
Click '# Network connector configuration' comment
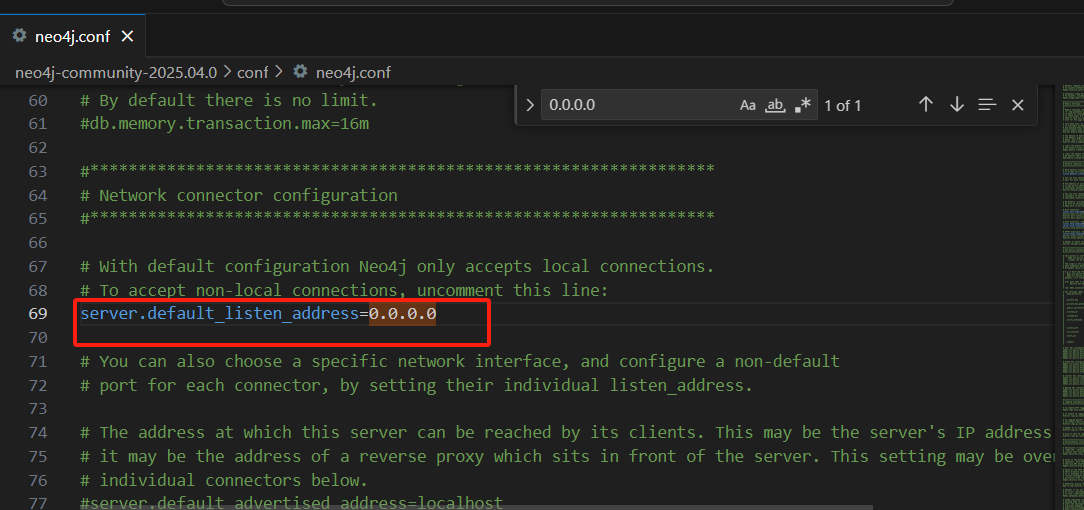239,196
